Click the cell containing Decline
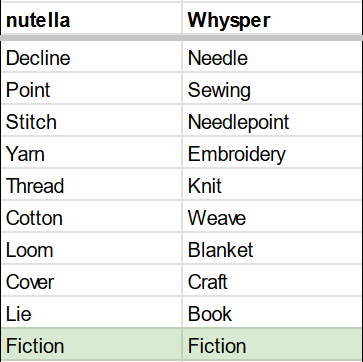 (x=91, y=57)
